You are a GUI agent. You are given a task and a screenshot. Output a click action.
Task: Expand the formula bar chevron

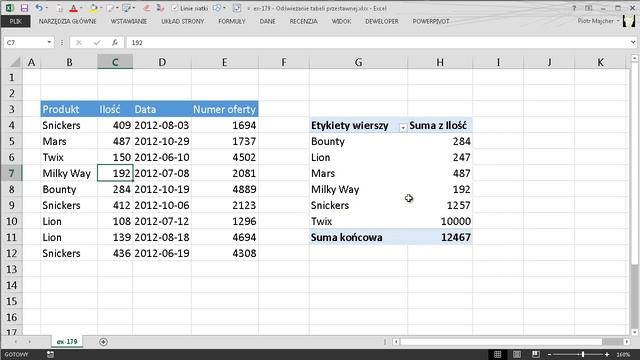pos(633,42)
